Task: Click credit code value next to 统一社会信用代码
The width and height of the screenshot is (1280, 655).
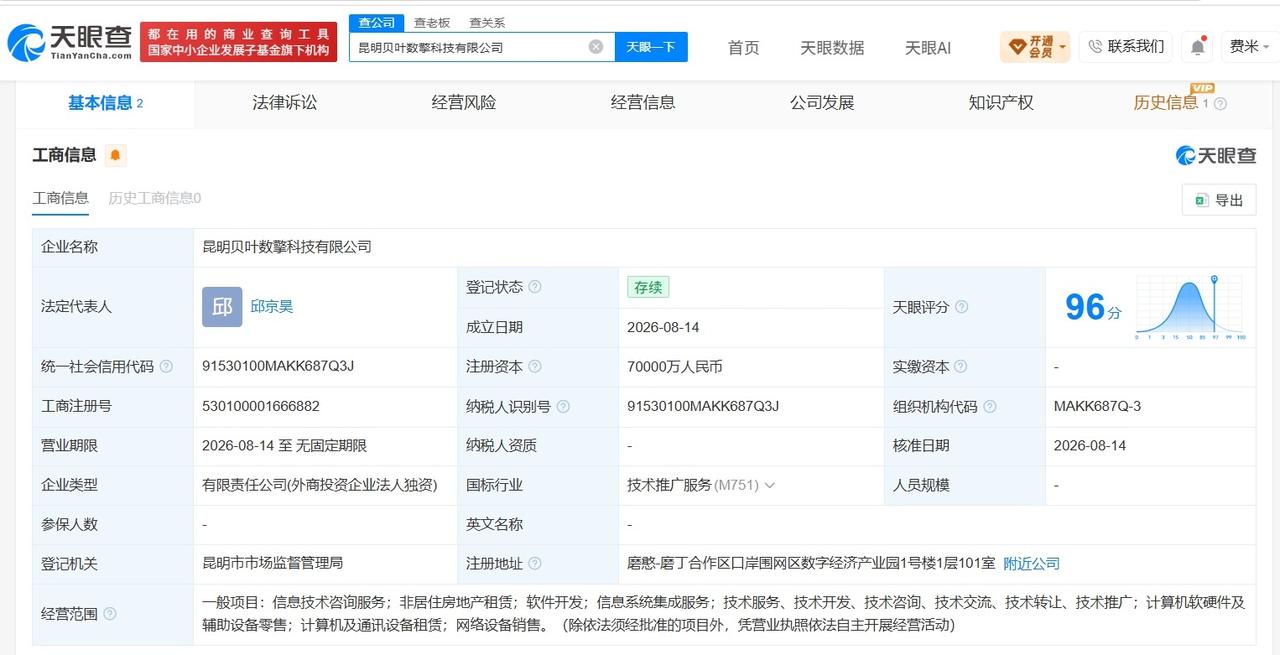Action: (x=278, y=367)
